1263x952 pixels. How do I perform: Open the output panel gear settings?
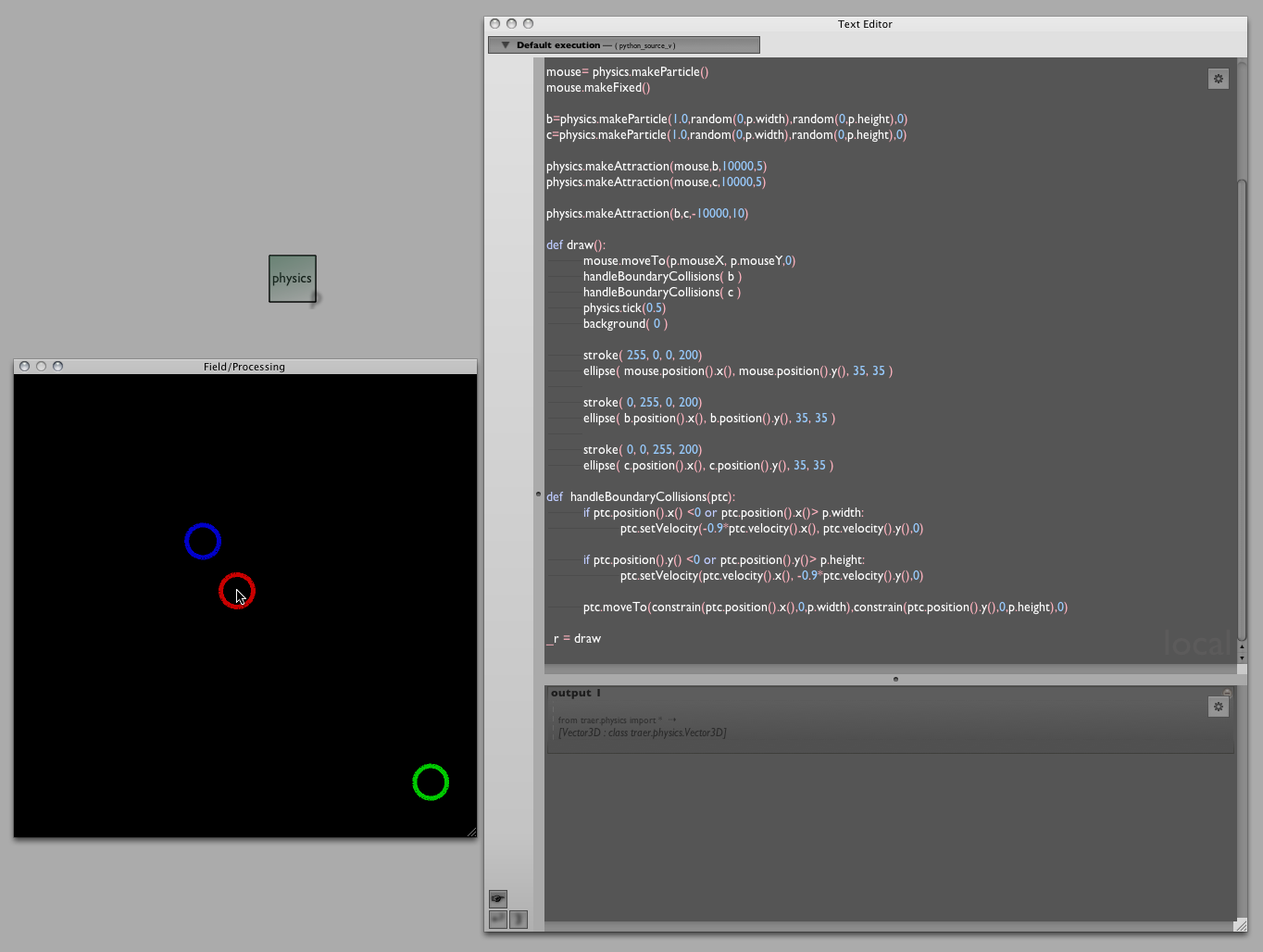[x=1218, y=708]
